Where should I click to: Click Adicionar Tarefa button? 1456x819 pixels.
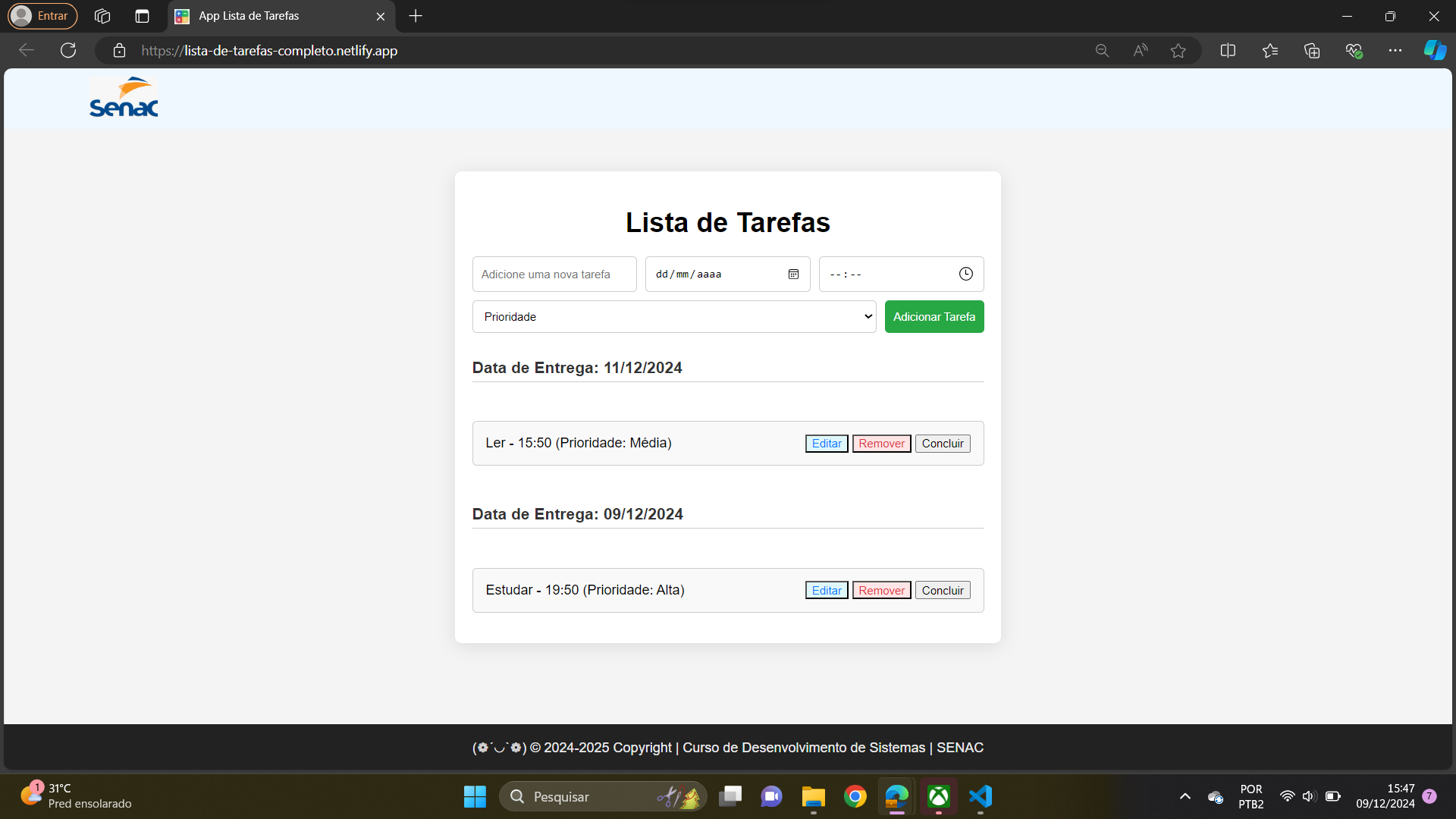pos(934,317)
